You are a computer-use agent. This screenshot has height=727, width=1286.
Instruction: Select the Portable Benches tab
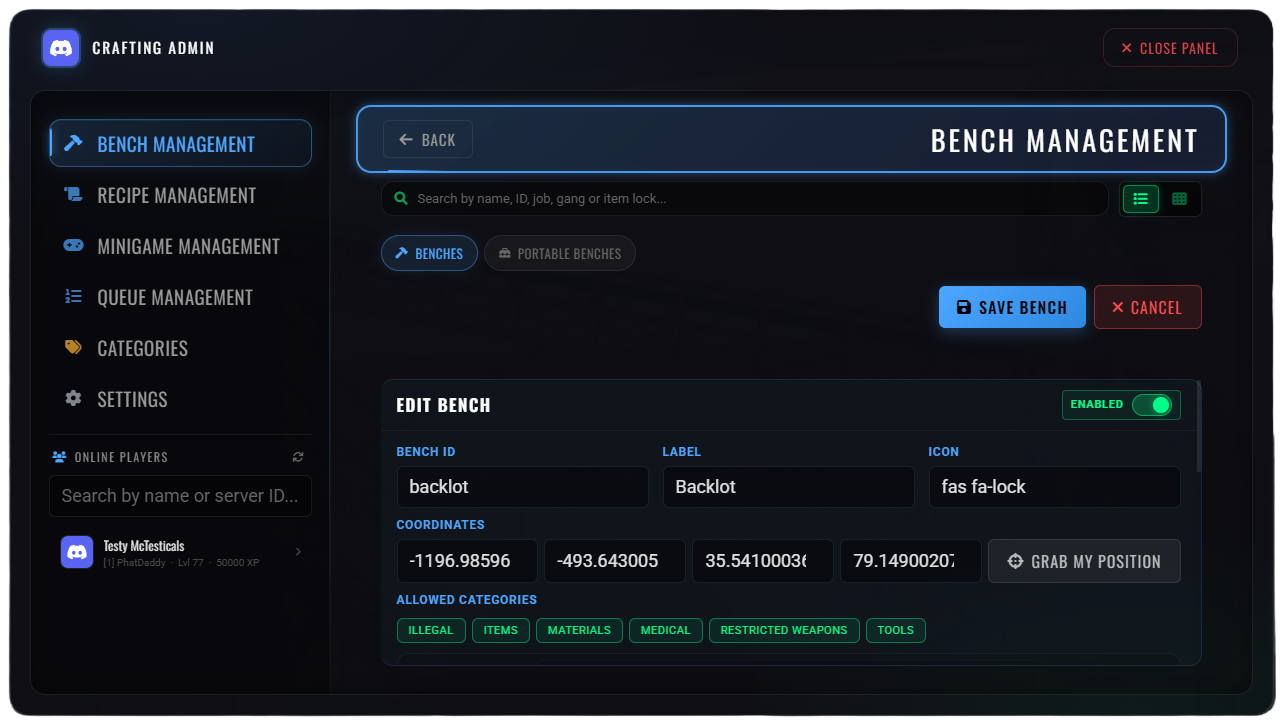(560, 253)
